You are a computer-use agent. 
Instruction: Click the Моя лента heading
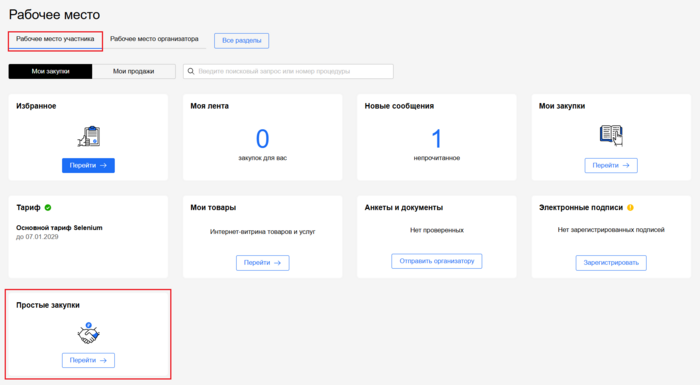click(x=209, y=106)
